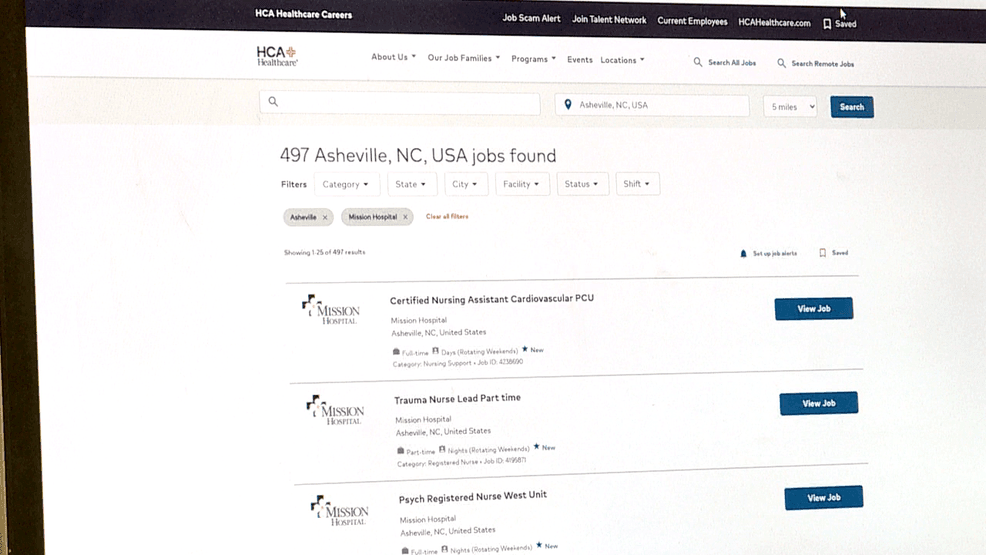
Task: Expand the Status filter dropdown
Action: point(582,184)
